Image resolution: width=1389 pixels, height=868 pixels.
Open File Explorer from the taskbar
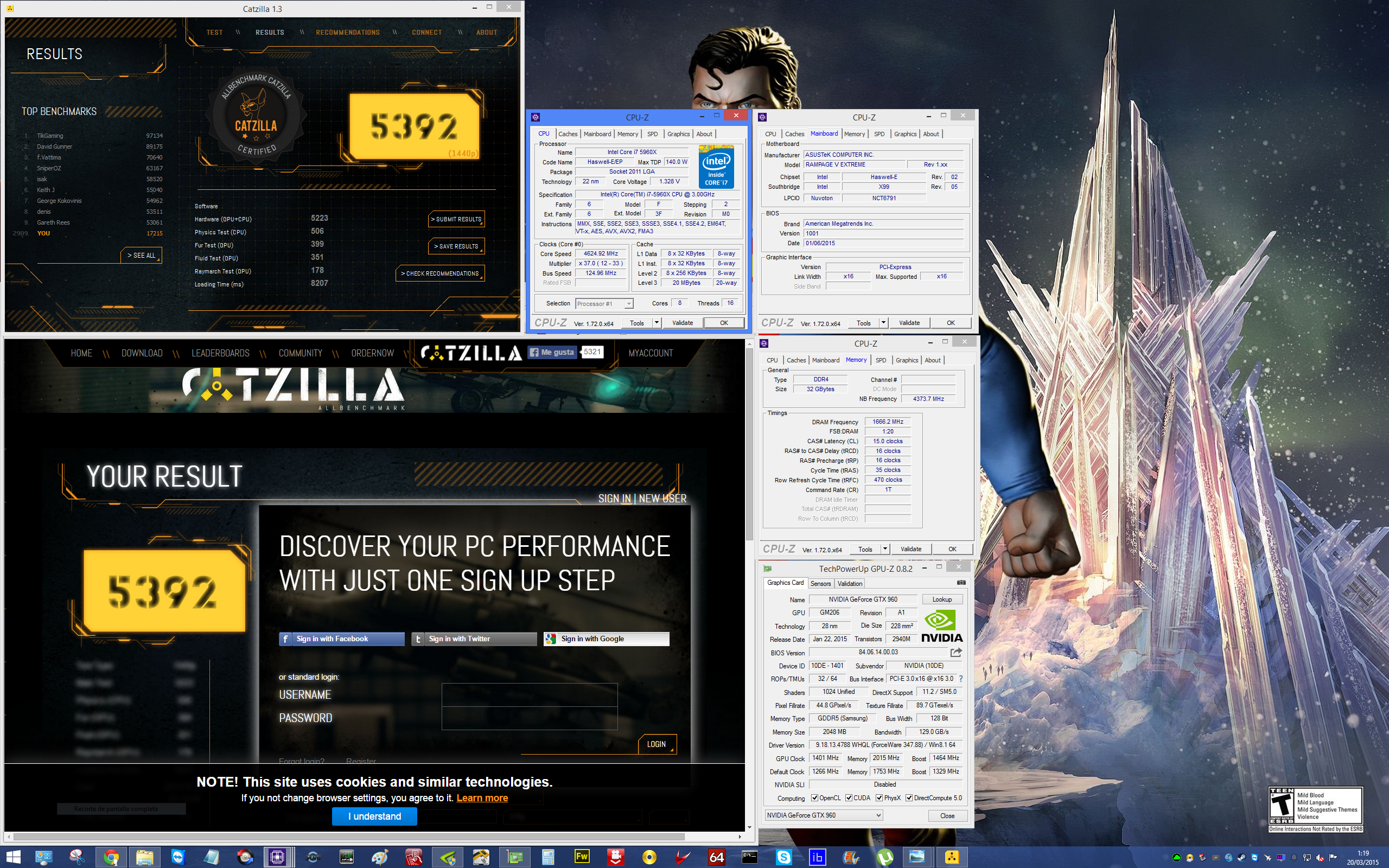(x=144, y=857)
